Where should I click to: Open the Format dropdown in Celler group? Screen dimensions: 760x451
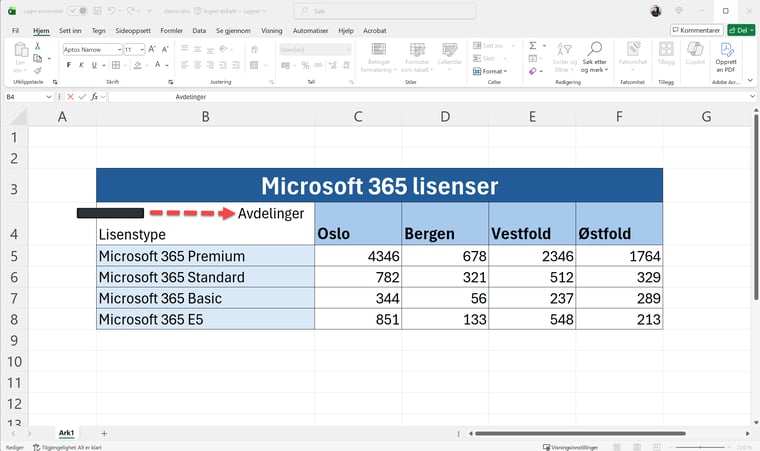490,71
